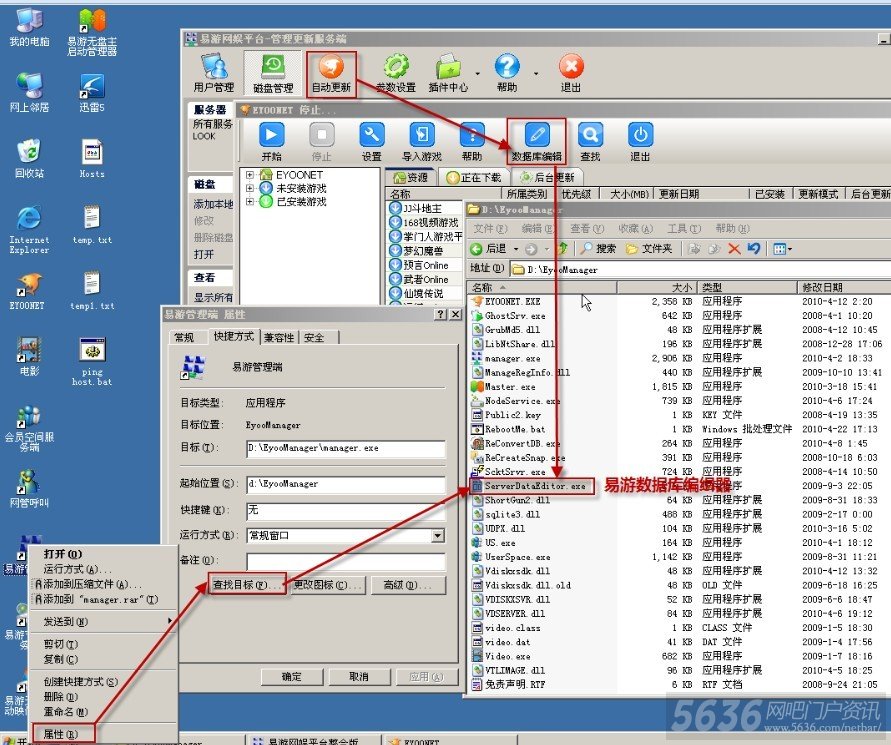Choose 发送到 in the context menu
Viewport: 891px width, 745px height.
coord(102,622)
